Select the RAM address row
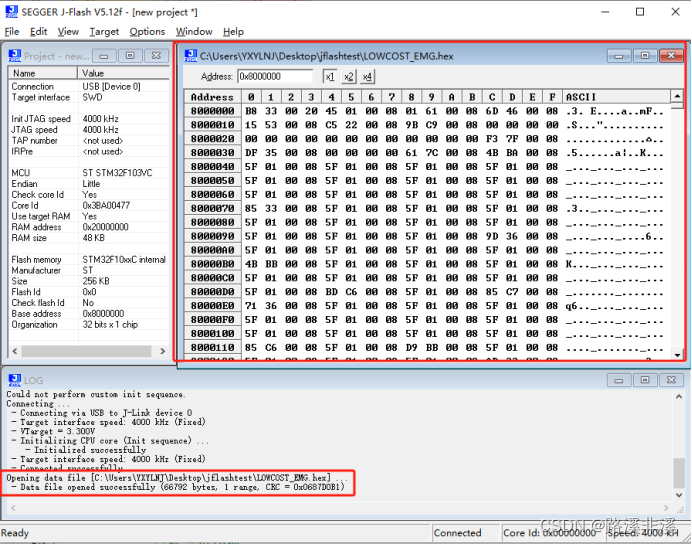The width and height of the screenshot is (692, 544). pyautogui.click(x=89, y=227)
